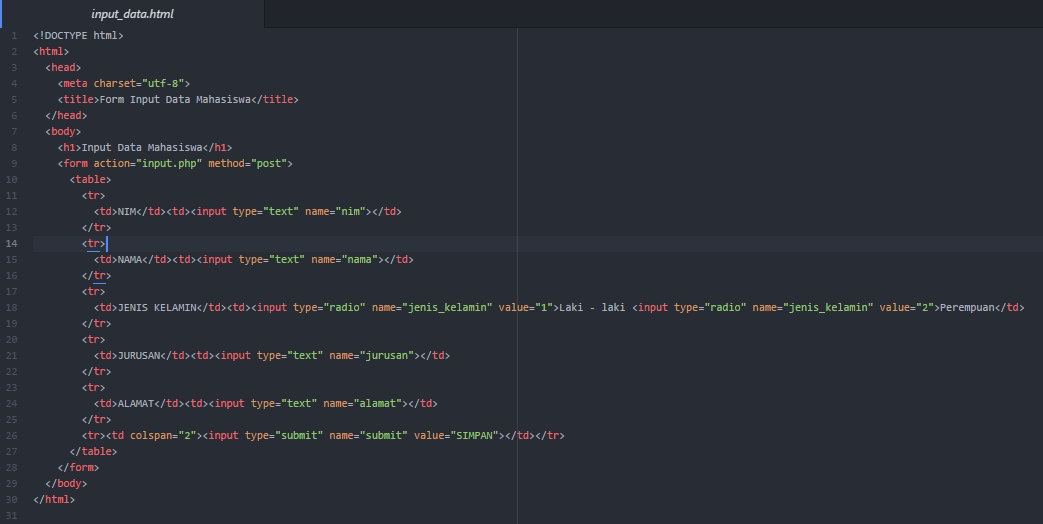Click the method "post" value
This screenshot has height=524, width=1043.
tap(269, 164)
